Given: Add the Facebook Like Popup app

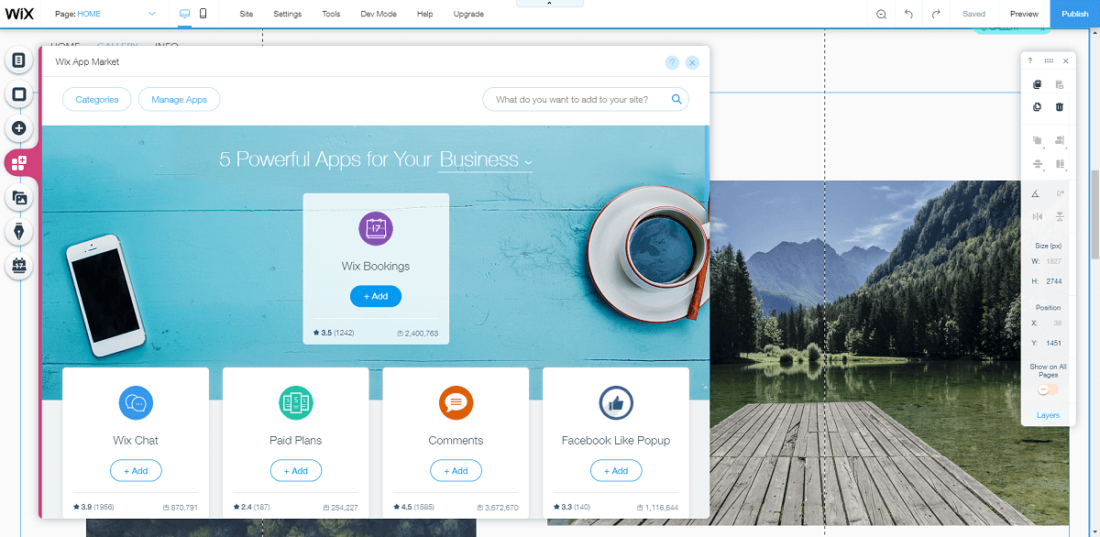Looking at the screenshot, I should (616, 470).
